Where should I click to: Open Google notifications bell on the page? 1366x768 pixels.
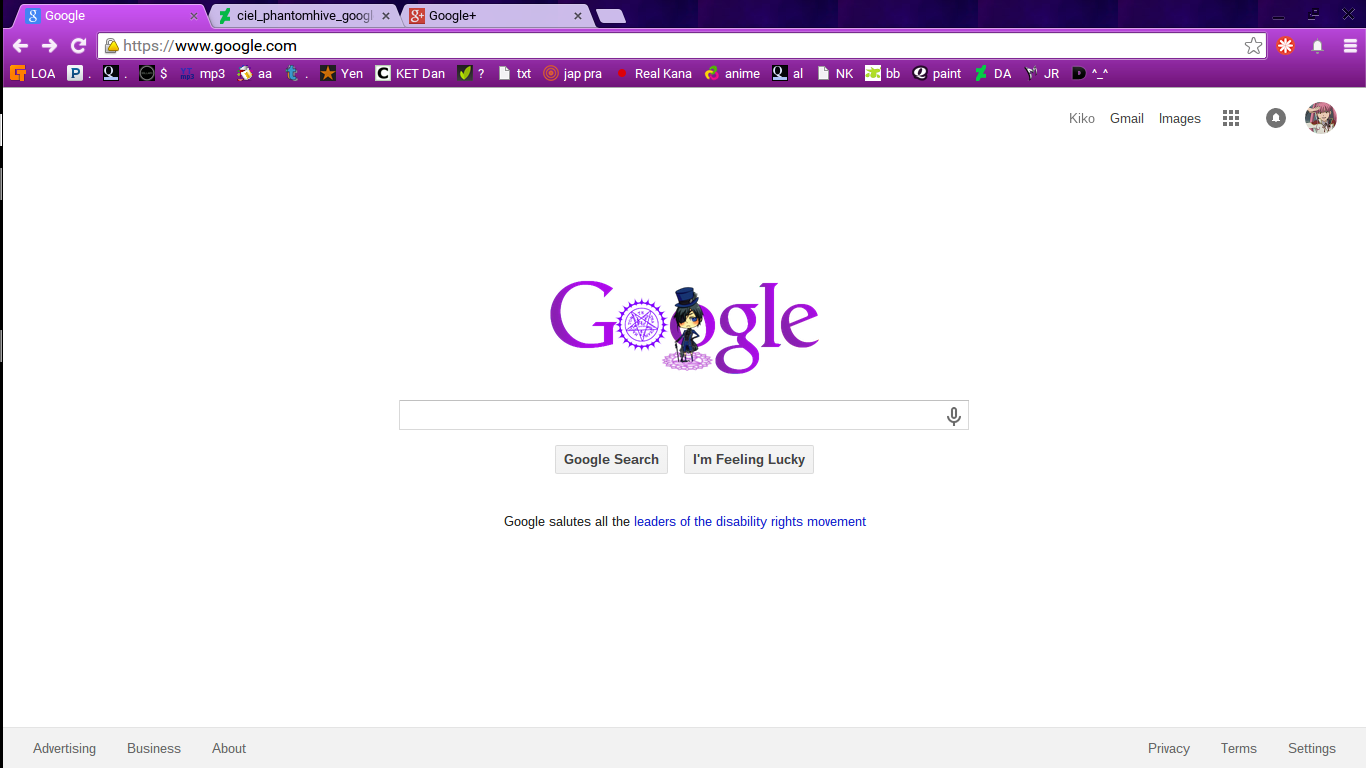[x=1276, y=118]
